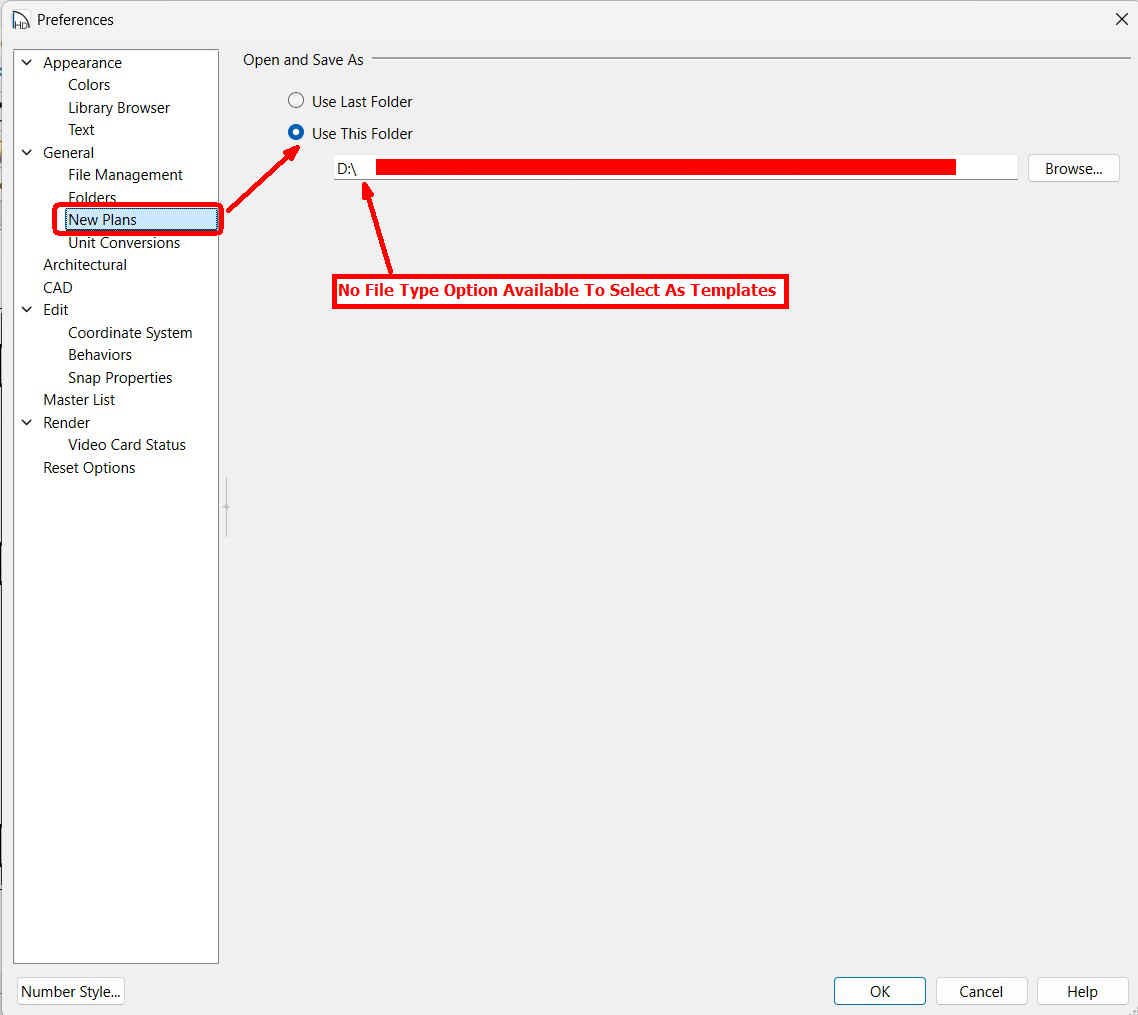Open the Colors preferences page
This screenshot has width=1138, height=1015.
coord(89,85)
